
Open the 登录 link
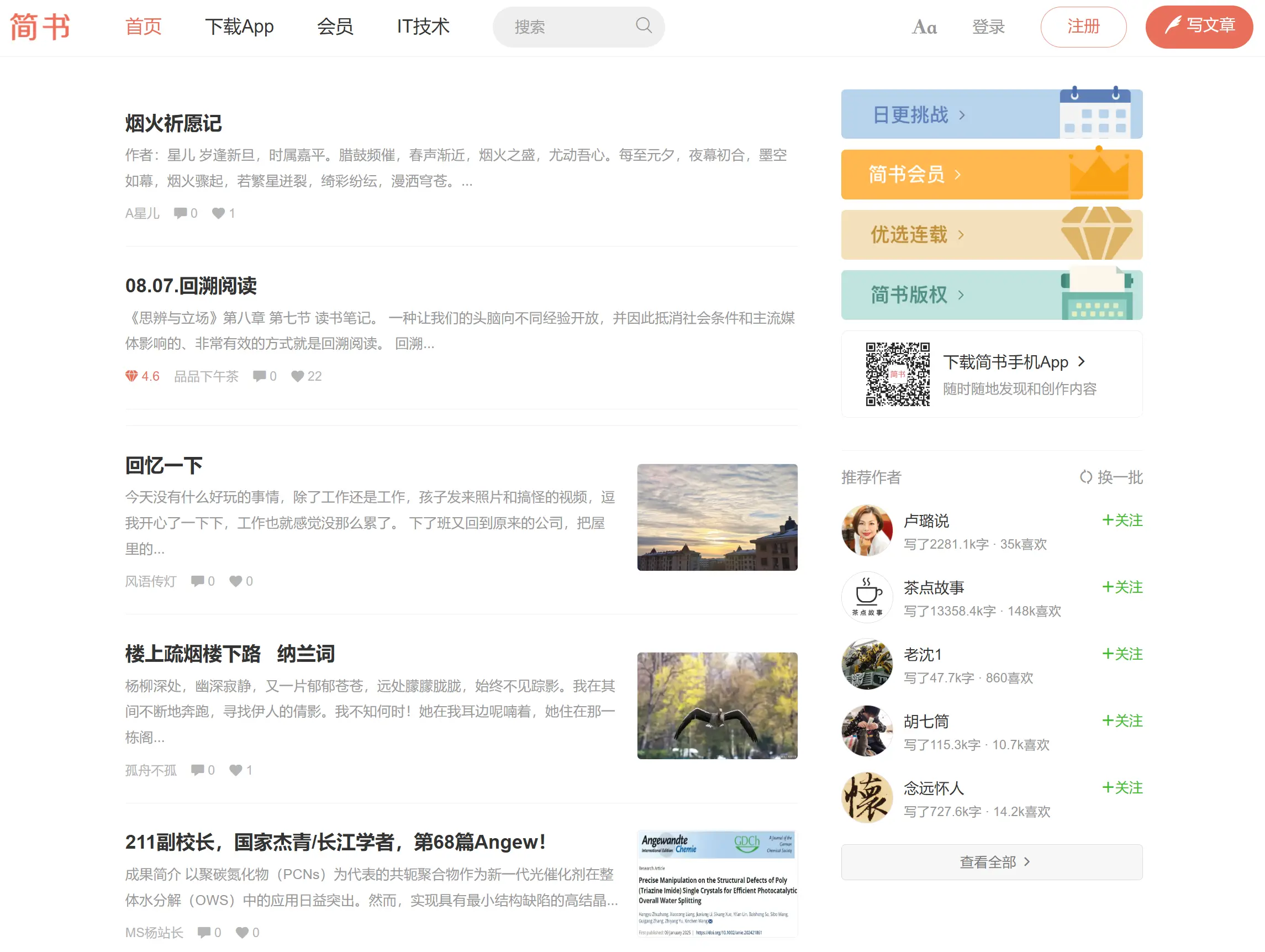988,27
